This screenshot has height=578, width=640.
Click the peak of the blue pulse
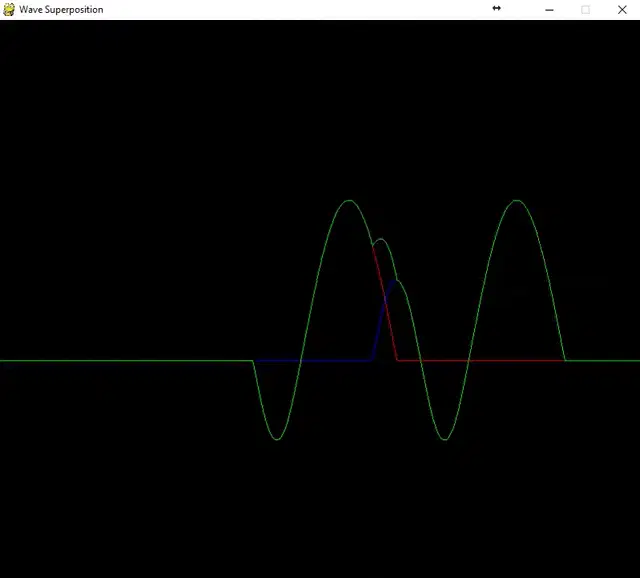396,281
